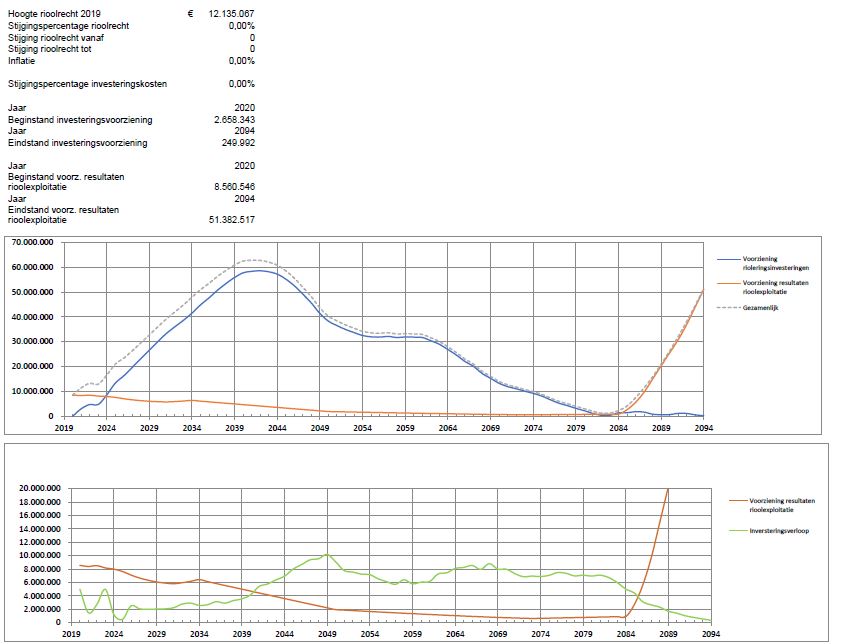Click the Beginstand investeringsvoorziening value 2.658.343

pos(234,119)
